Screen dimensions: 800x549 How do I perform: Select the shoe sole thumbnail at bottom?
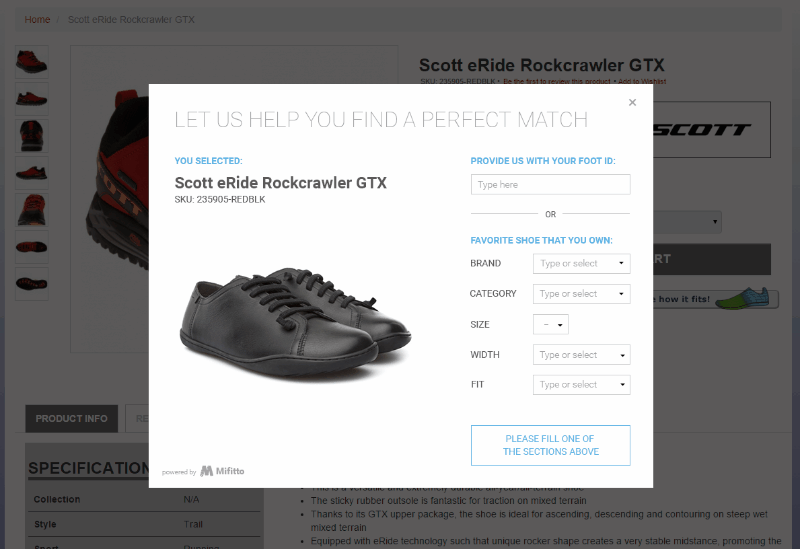[32, 284]
